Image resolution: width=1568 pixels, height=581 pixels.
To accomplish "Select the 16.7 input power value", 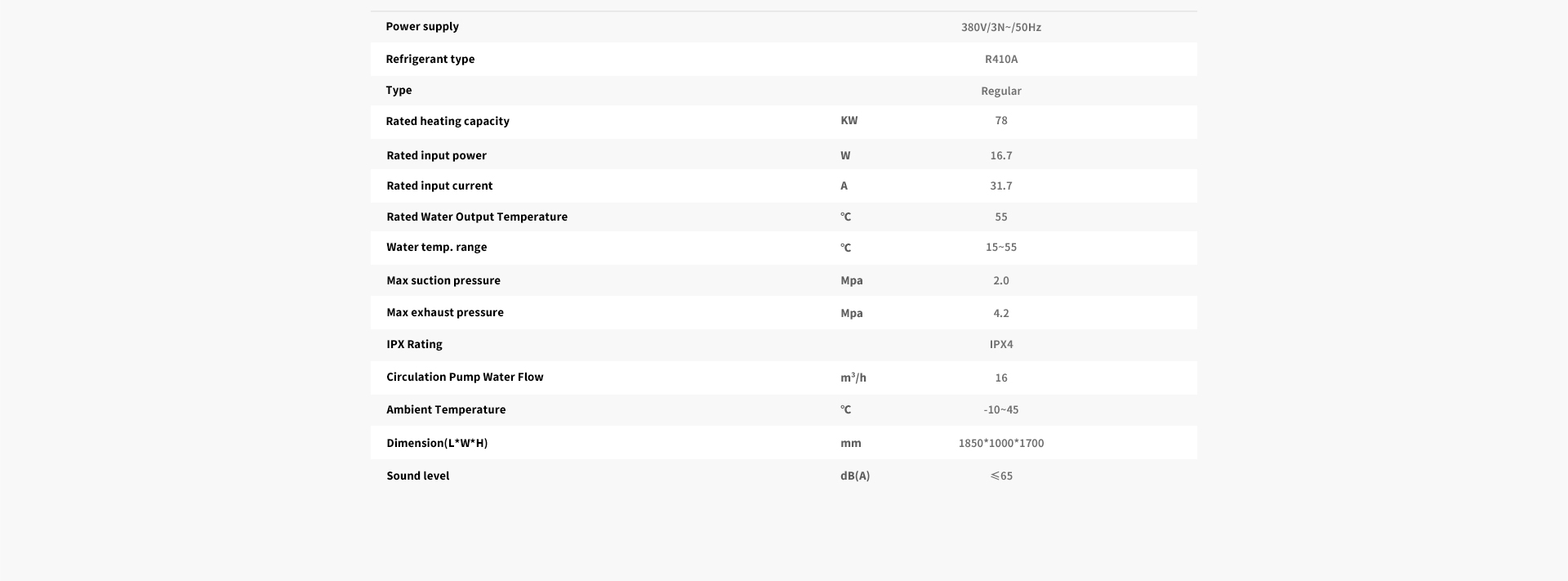I will (1001, 155).
